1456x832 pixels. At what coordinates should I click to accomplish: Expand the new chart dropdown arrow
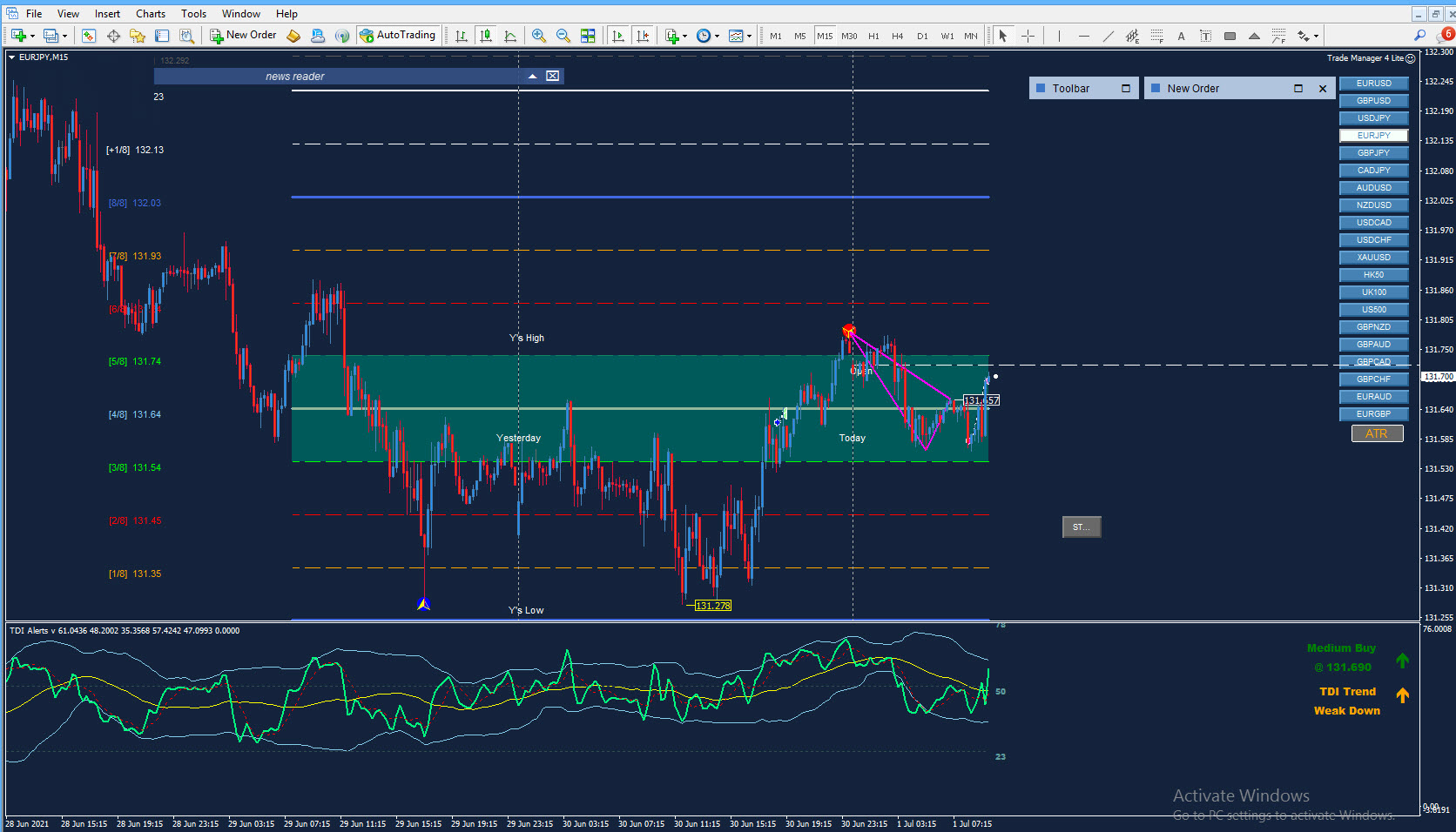33,37
